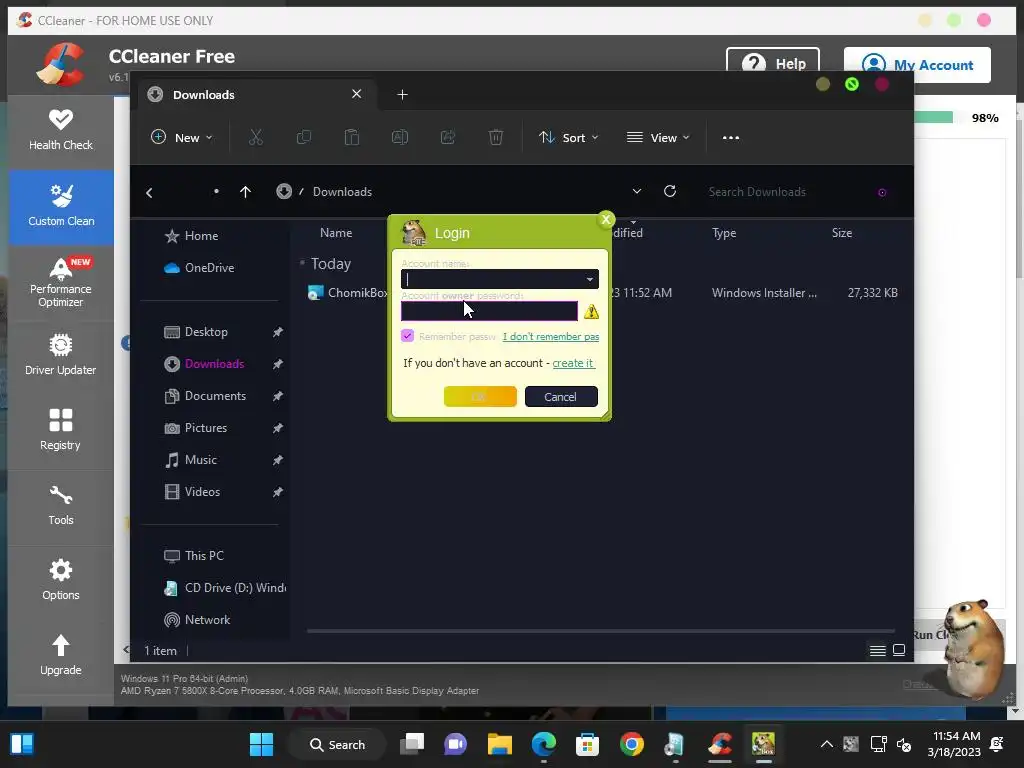1024x768 pixels.
Task: Click OK in Login dialog
Action: (480, 396)
